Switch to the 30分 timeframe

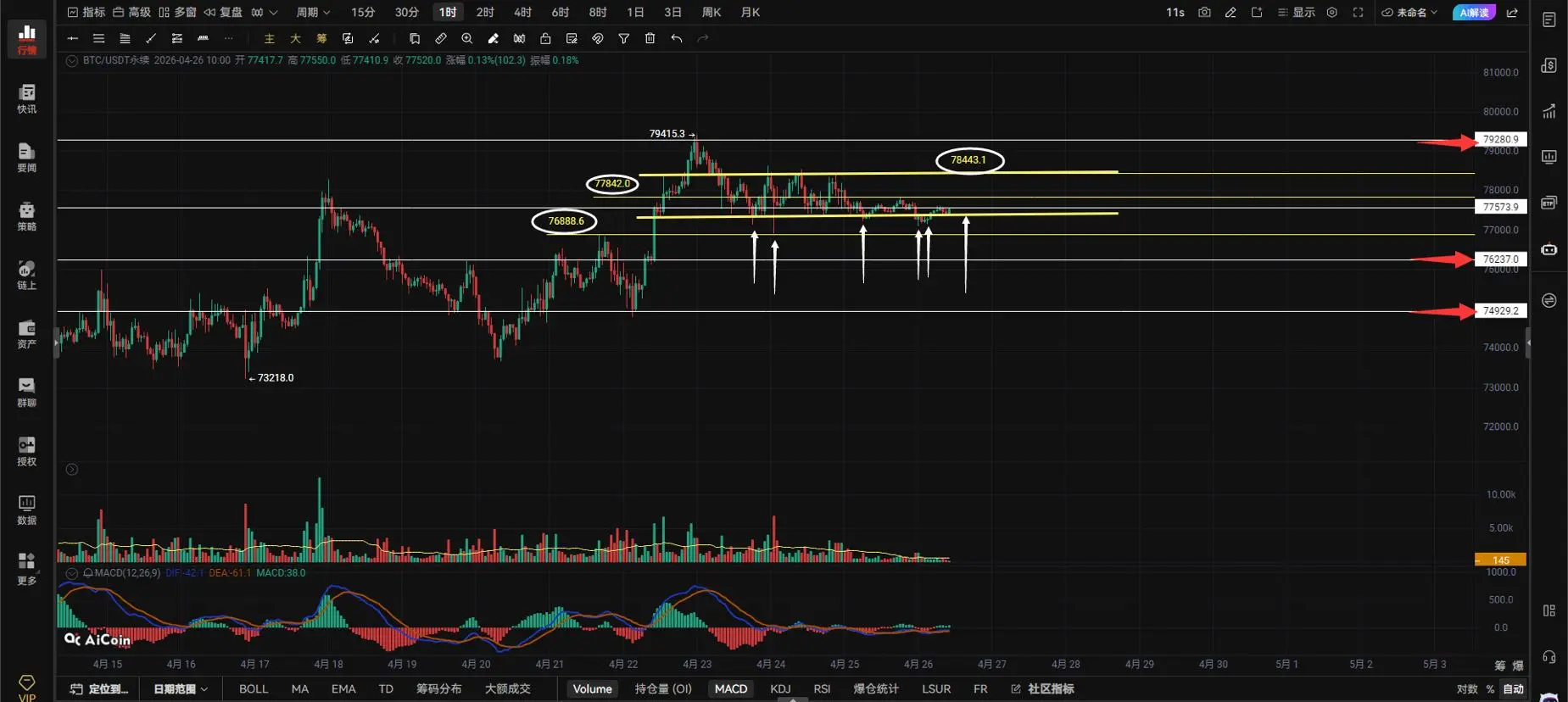(407, 13)
